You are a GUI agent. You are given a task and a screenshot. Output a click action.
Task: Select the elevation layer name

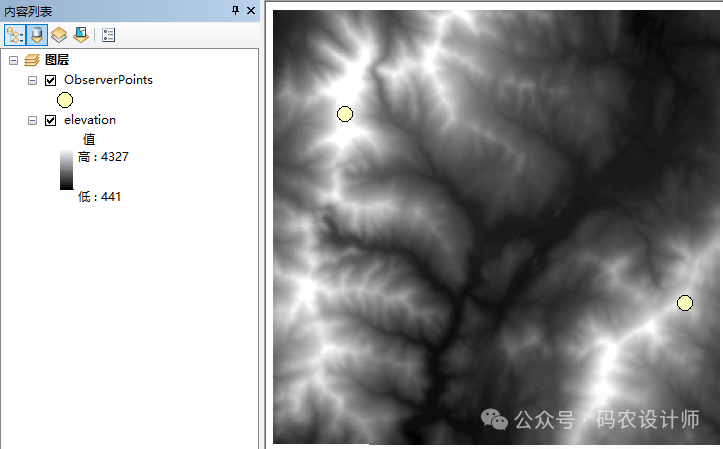point(89,120)
